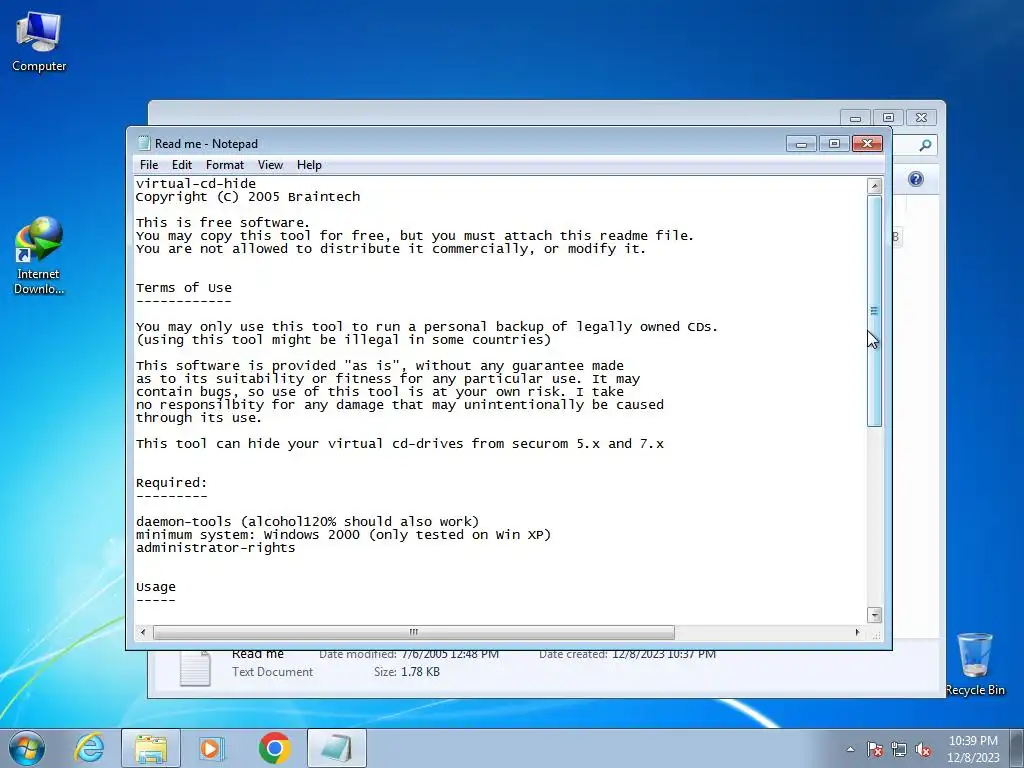
Task: Click the muted volume tray icon
Action: pos(923,749)
